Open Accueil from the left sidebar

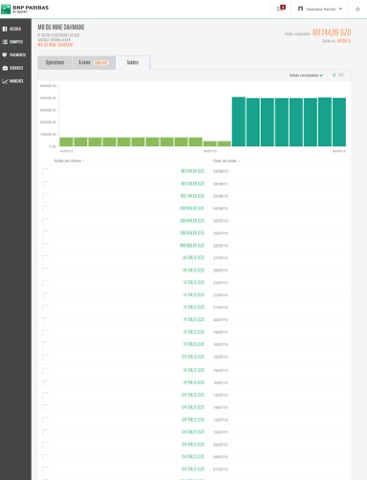click(12, 29)
